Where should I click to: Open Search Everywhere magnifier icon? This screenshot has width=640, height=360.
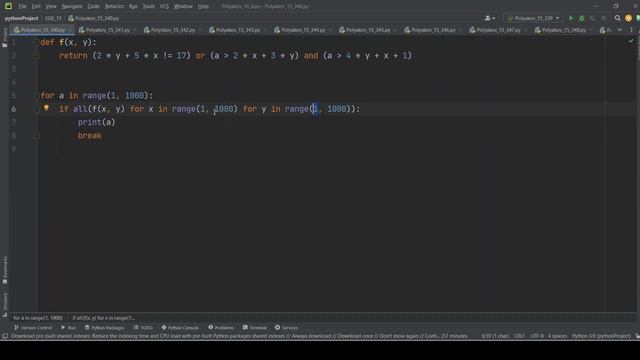[618, 18]
